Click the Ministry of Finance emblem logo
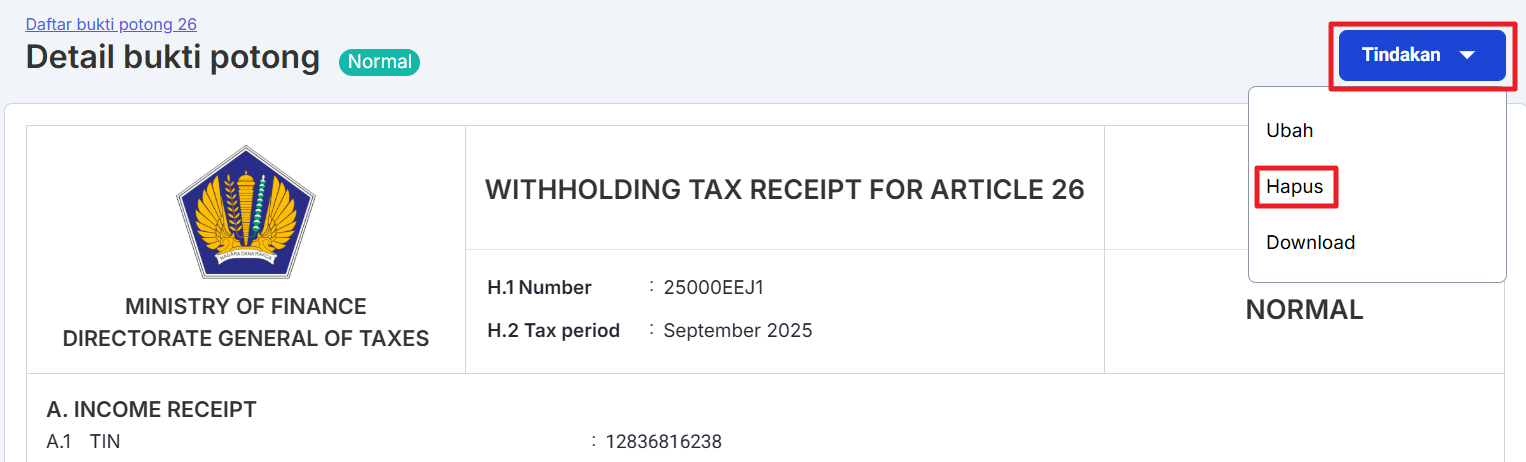The width and height of the screenshot is (1526, 462). pyautogui.click(x=246, y=211)
